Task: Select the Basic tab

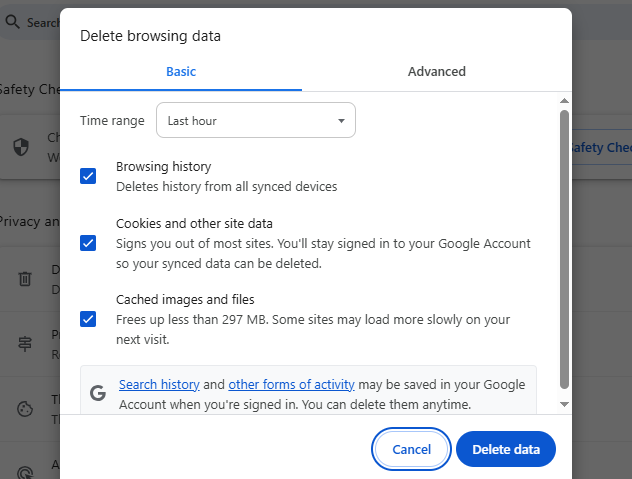Action: click(x=181, y=72)
